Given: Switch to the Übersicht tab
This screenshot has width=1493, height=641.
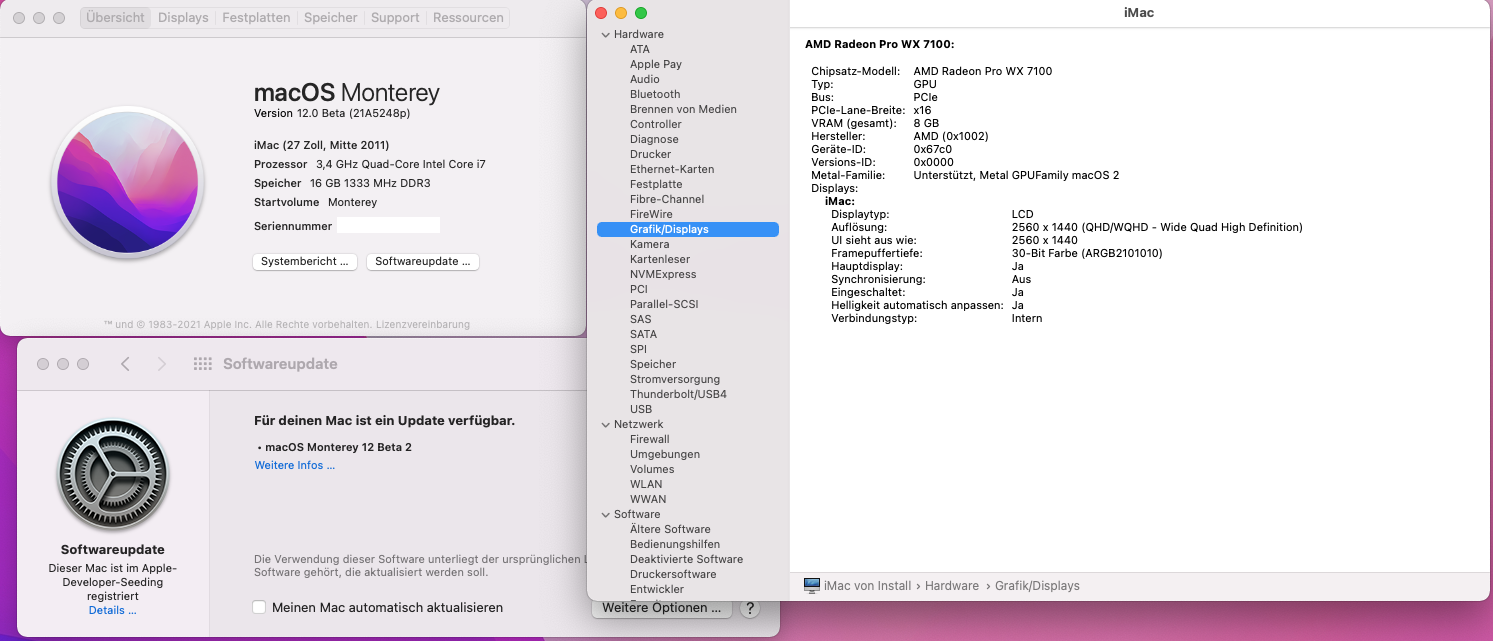Looking at the screenshot, I should 115,17.
